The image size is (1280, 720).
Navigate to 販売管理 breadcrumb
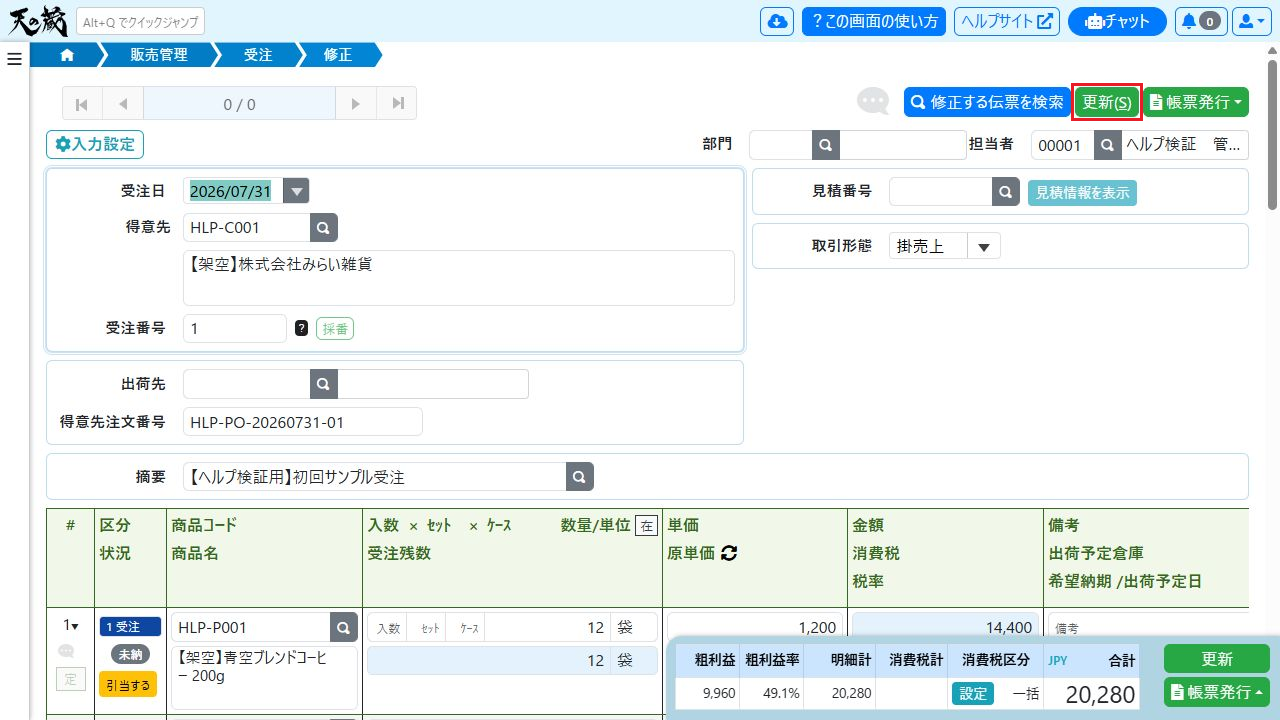click(159, 55)
